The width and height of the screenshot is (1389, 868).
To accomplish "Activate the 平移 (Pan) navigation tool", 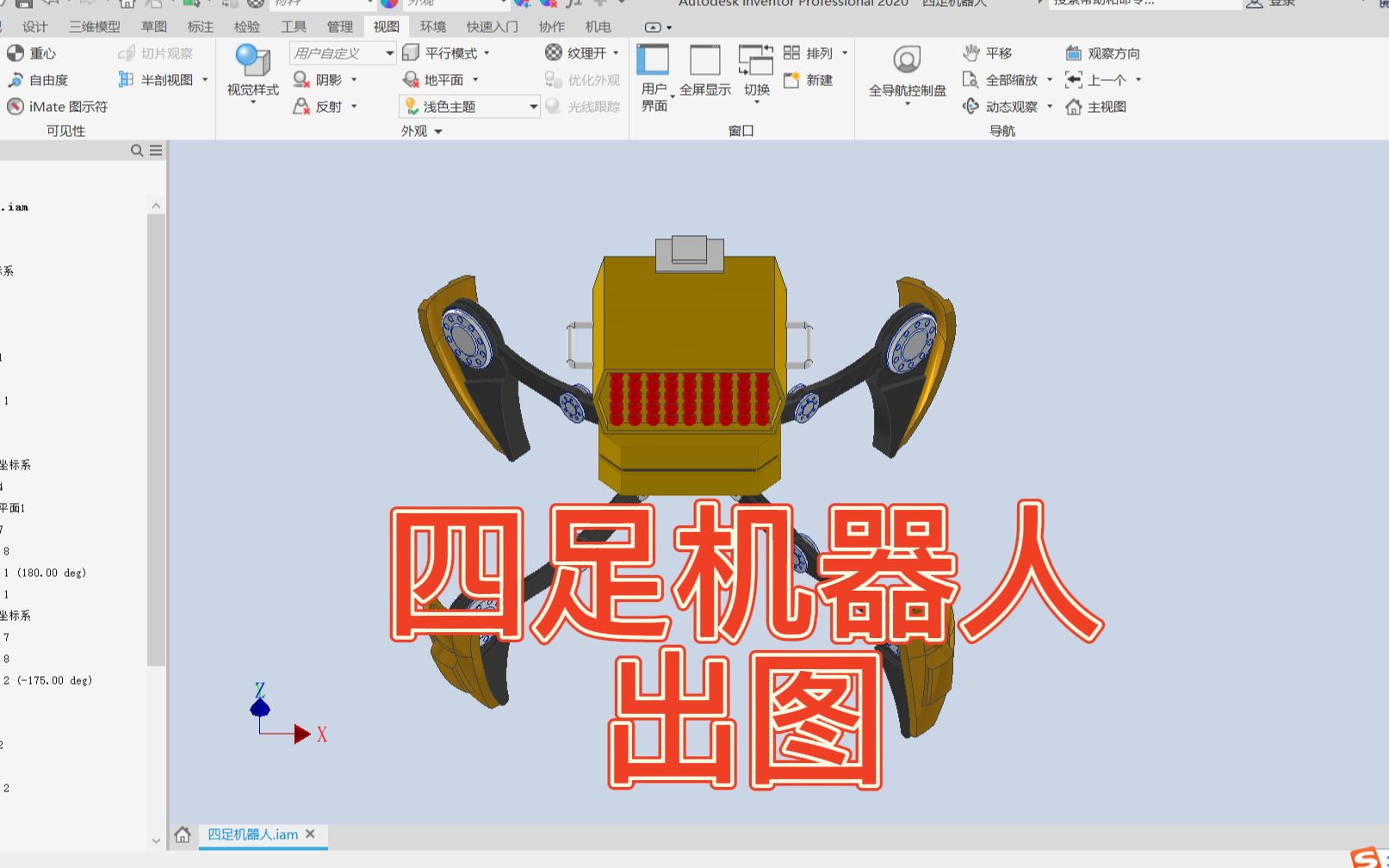I will (990, 53).
